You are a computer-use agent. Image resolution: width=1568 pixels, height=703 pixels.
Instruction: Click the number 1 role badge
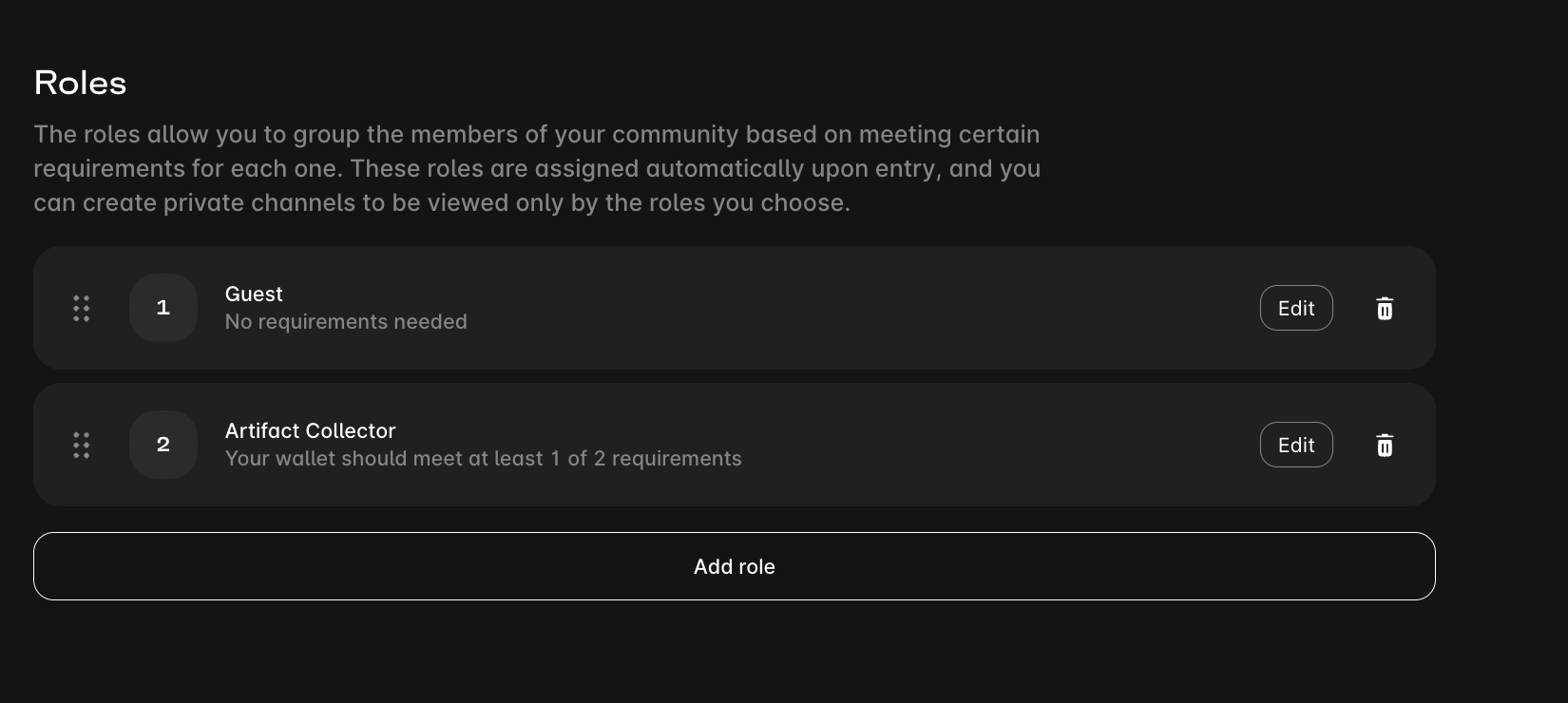click(163, 308)
